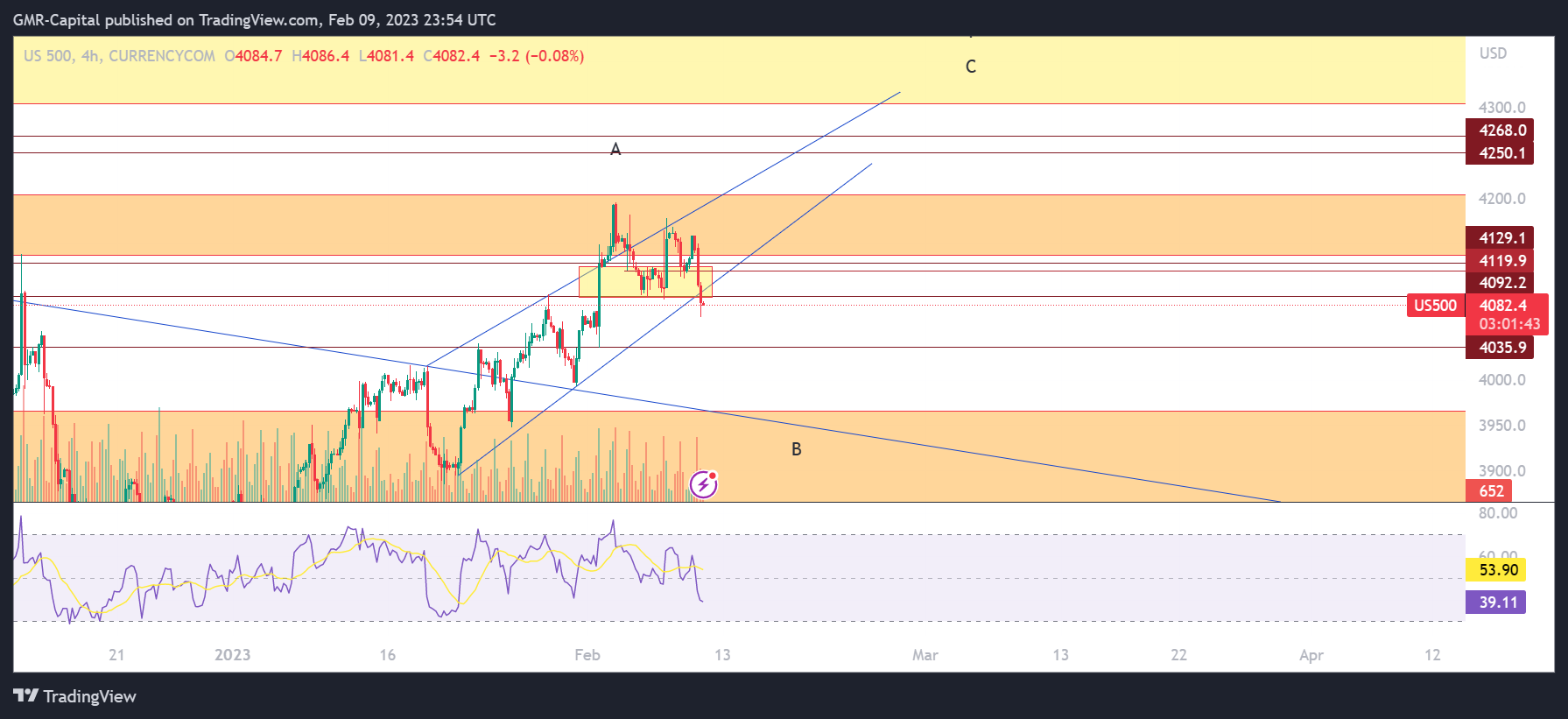Click the low price L4081.4
The width and height of the screenshot is (1568, 719).
pyautogui.click(x=386, y=56)
